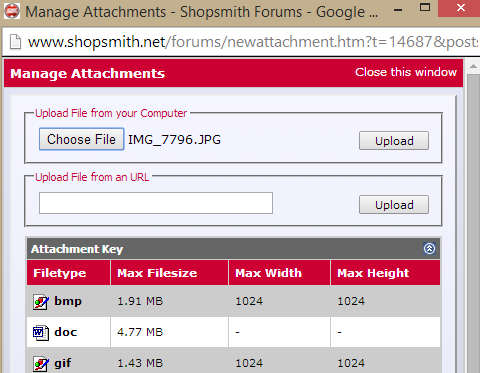Click the bmp filetype label

click(x=68, y=301)
